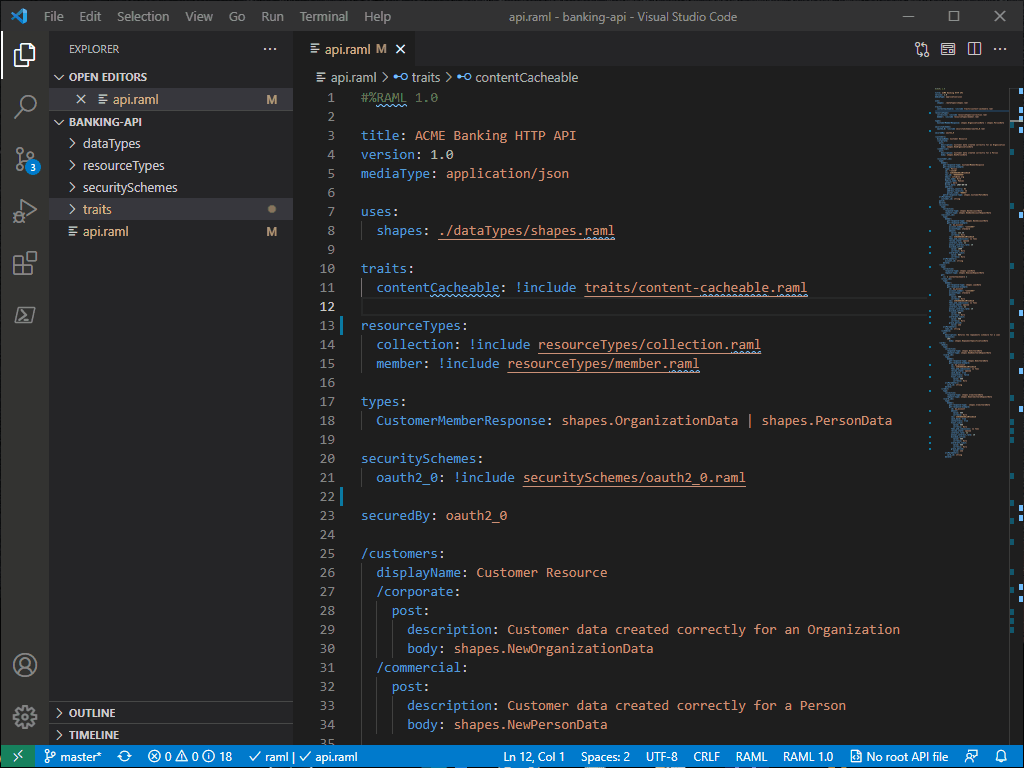
Task: Open api.raml file in the BANKING-API tree
Action: [x=171, y=232]
